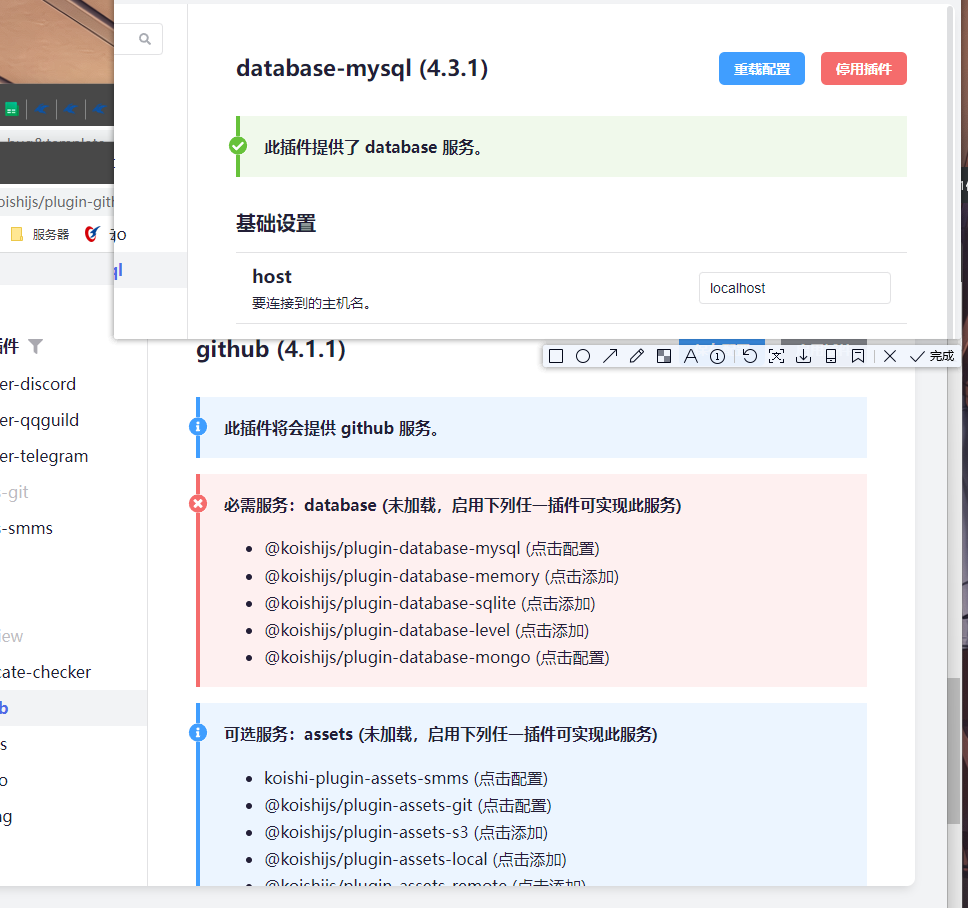Configure the koishi-plugin-assets-smms link
Viewport: 968px width, 908px height.
click(406, 779)
